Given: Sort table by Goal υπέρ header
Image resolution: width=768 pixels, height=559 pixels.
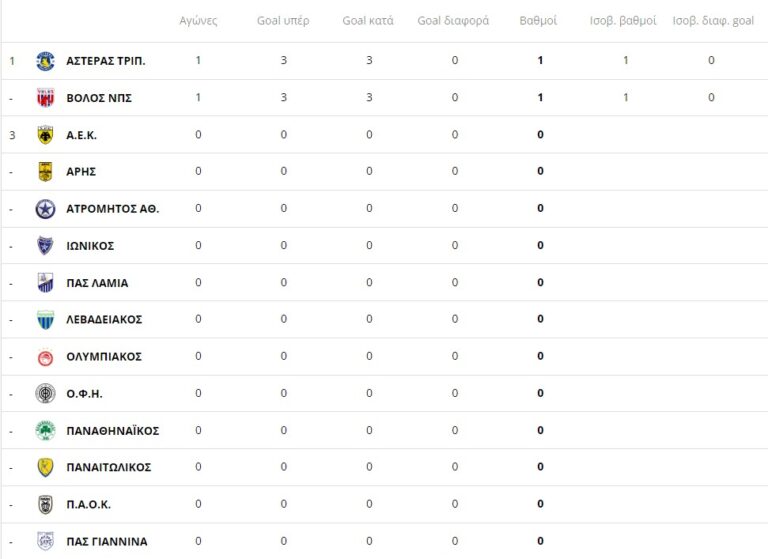Looking at the screenshot, I should click(x=283, y=21).
